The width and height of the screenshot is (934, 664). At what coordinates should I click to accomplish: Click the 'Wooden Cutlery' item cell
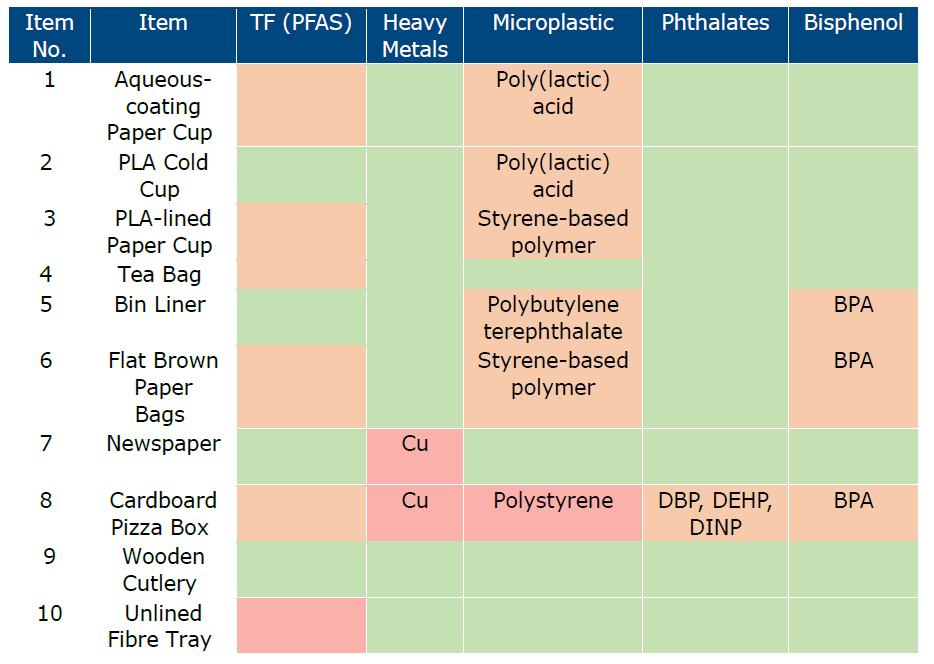point(160,569)
